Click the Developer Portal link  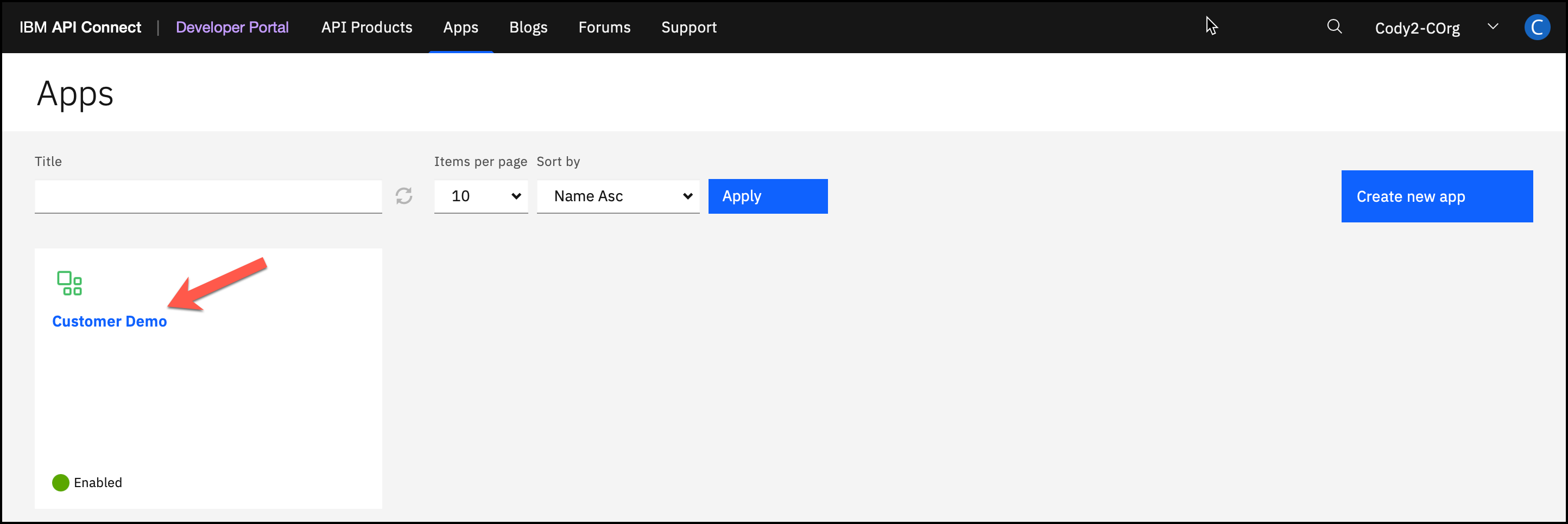232,27
